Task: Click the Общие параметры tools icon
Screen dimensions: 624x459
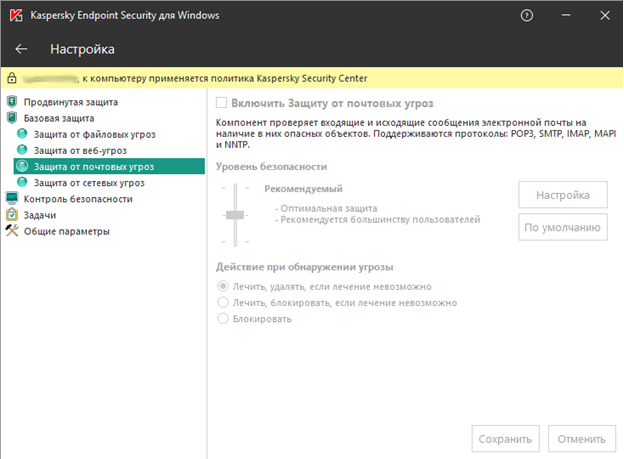Action: pyautogui.click(x=12, y=231)
